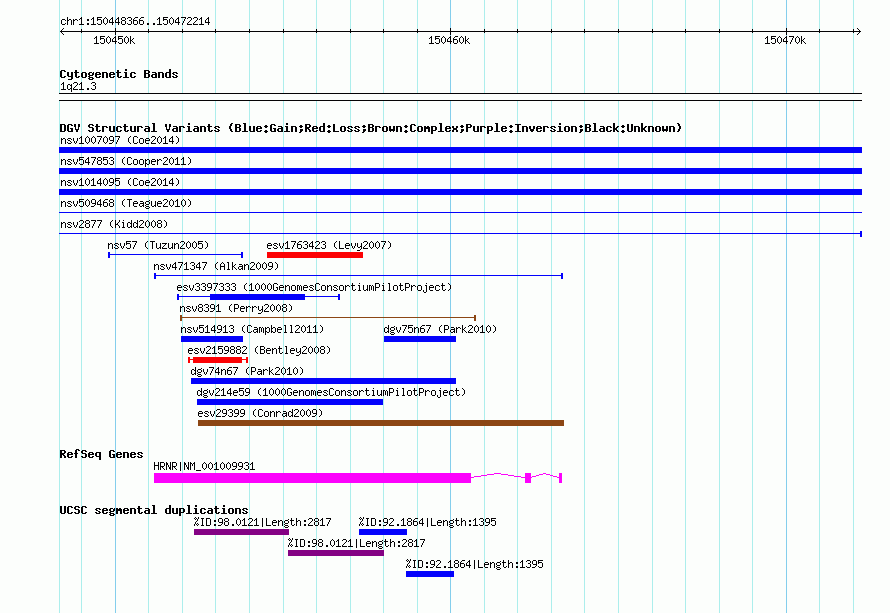
Task: Select the 150460k ruler tick label
Action: coord(449,40)
